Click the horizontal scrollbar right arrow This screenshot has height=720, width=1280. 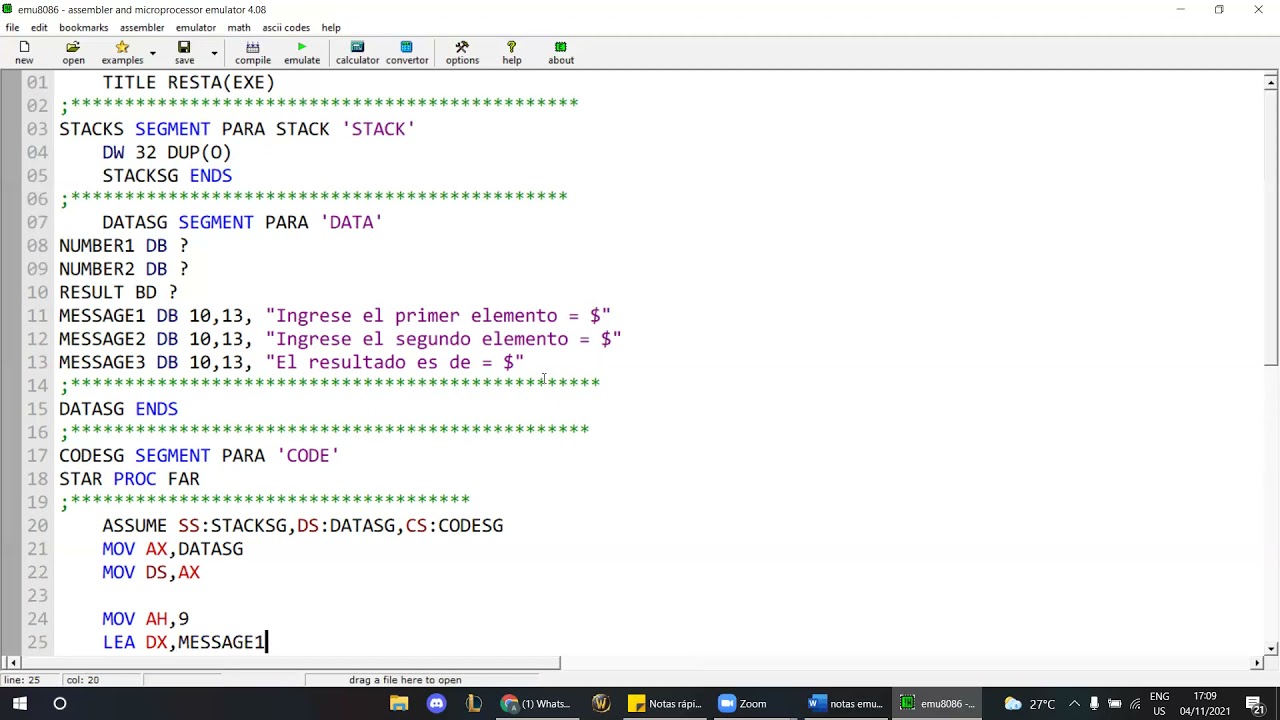tap(1257, 662)
